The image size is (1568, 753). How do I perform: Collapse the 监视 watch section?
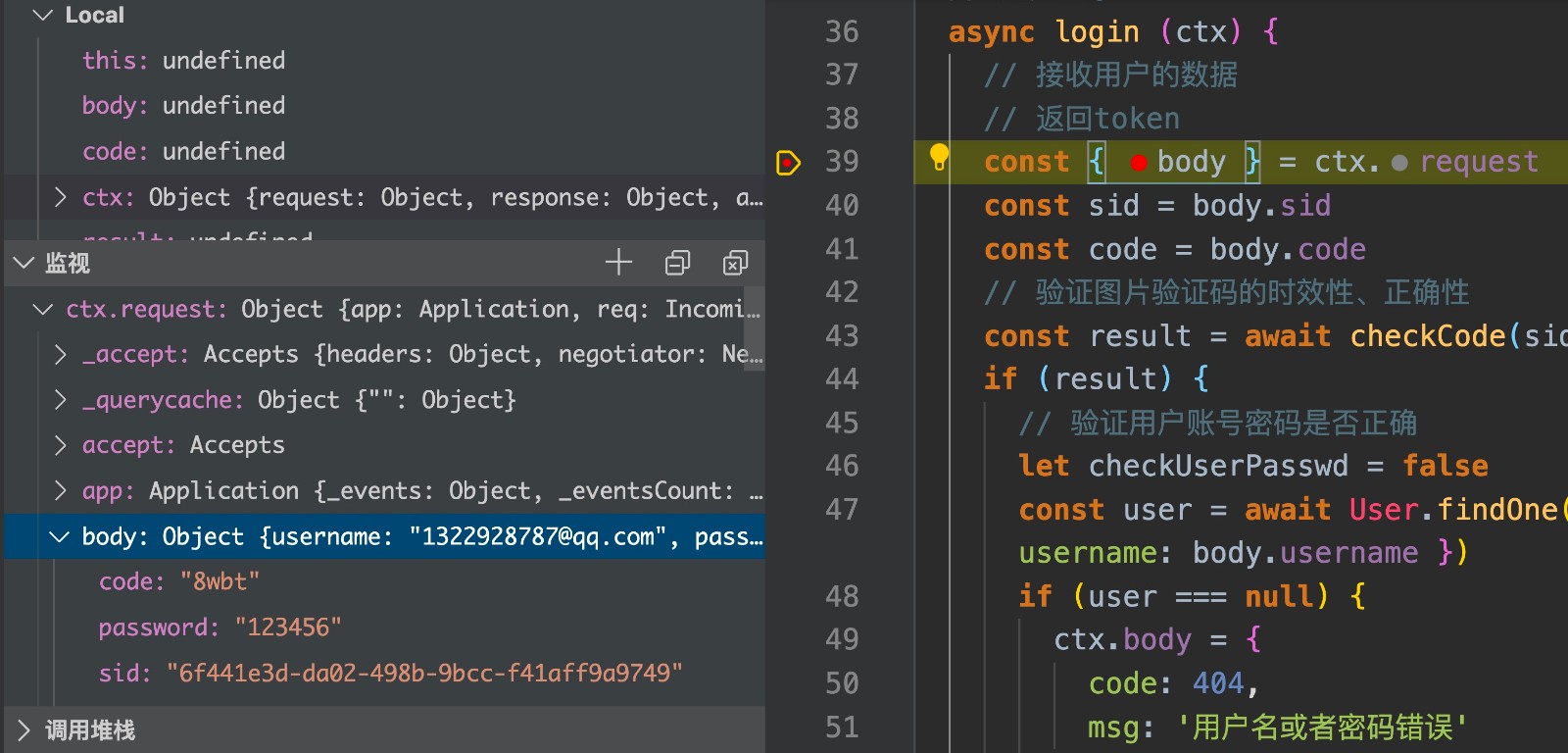(24, 263)
